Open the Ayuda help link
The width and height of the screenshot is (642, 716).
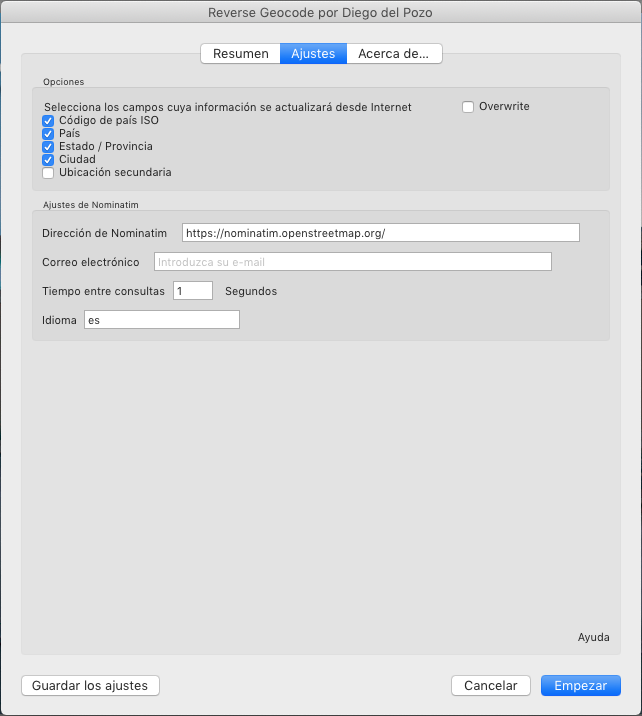click(x=593, y=637)
